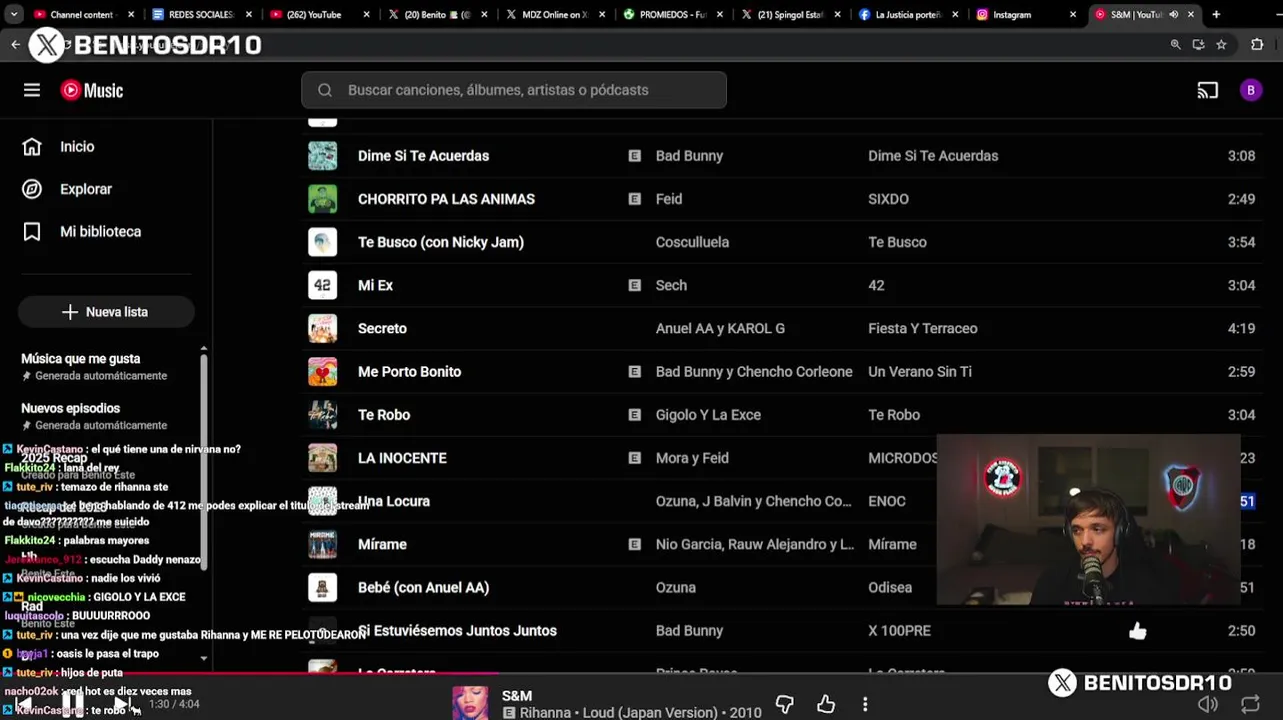1283x720 pixels.
Task: Switch to the REDES SOCIALES tab
Action: click(x=200, y=15)
